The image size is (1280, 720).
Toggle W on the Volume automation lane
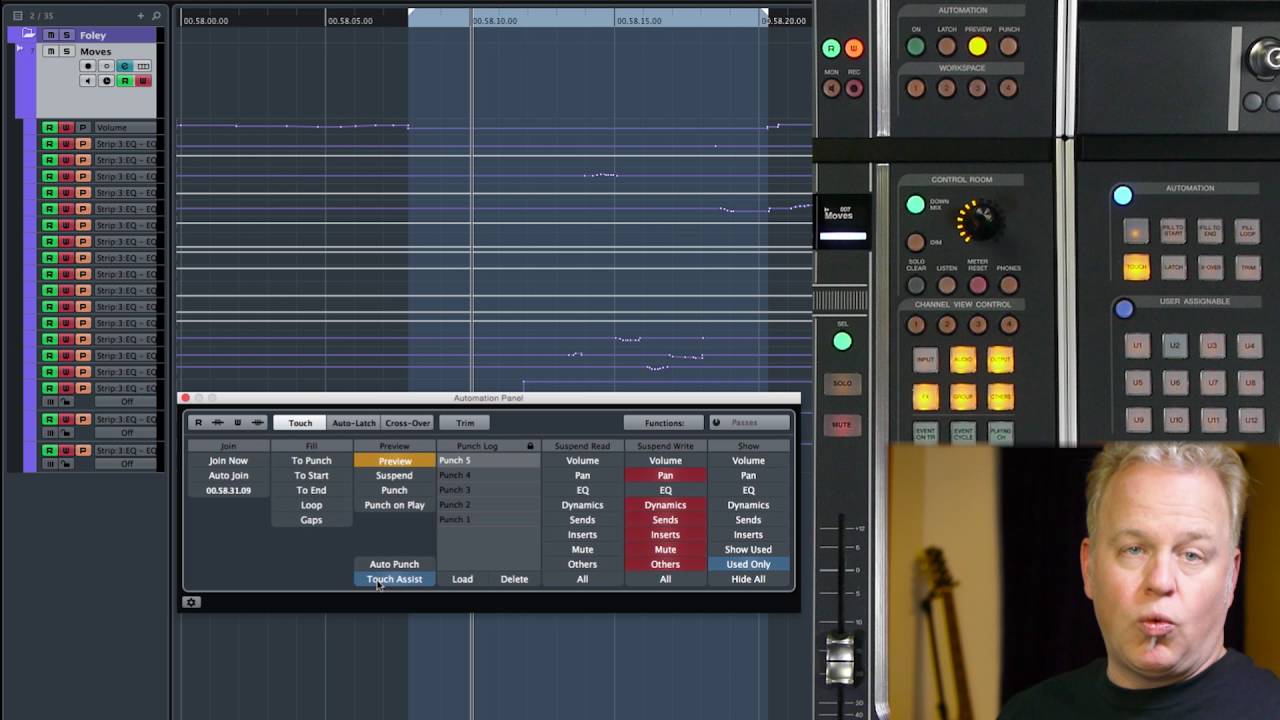(x=66, y=127)
